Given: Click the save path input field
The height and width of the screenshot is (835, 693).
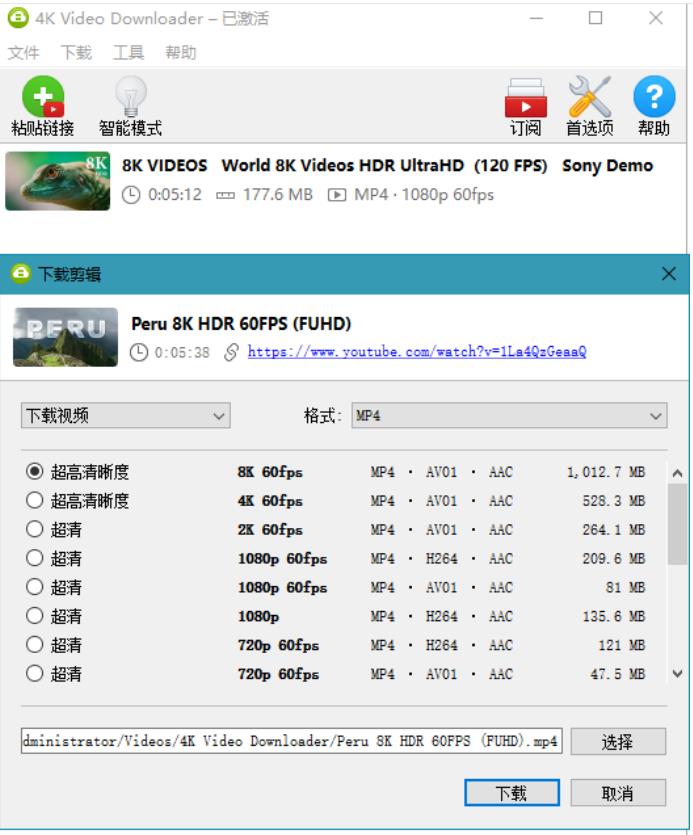Looking at the screenshot, I should (x=291, y=741).
